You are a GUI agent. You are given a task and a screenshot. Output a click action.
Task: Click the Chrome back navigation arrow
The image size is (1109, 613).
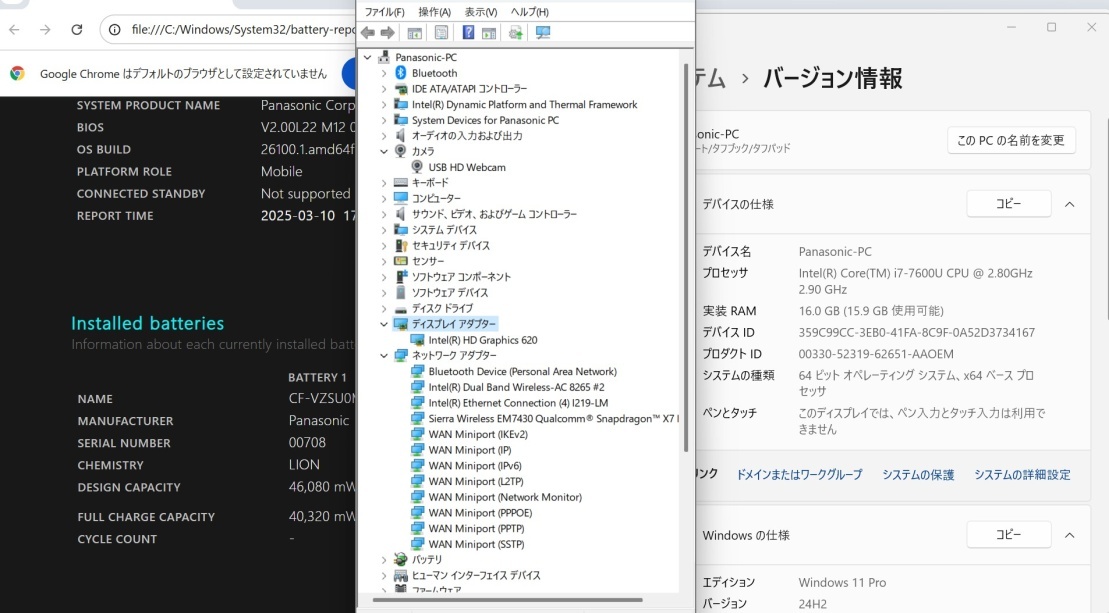[x=14, y=30]
